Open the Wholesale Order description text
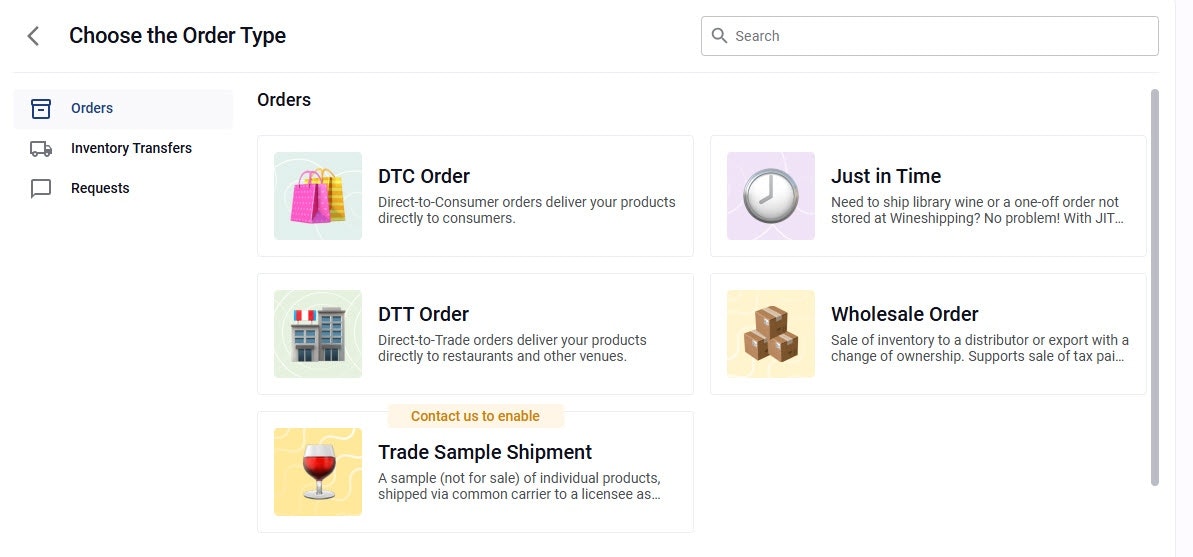1193x557 pixels. coord(980,348)
